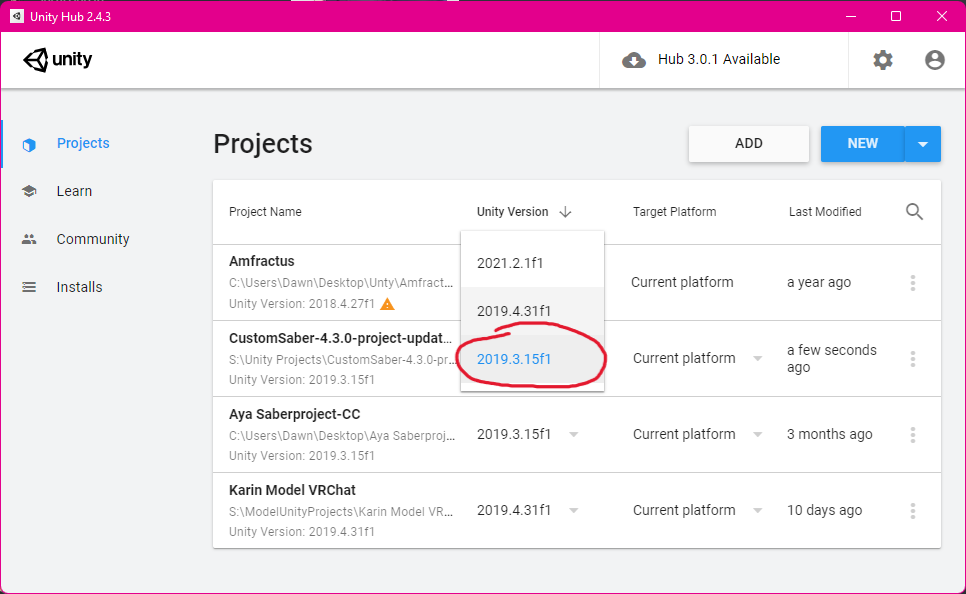Open Unity Hub settings gear
The width and height of the screenshot is (966, 594).
click(883, 59)
